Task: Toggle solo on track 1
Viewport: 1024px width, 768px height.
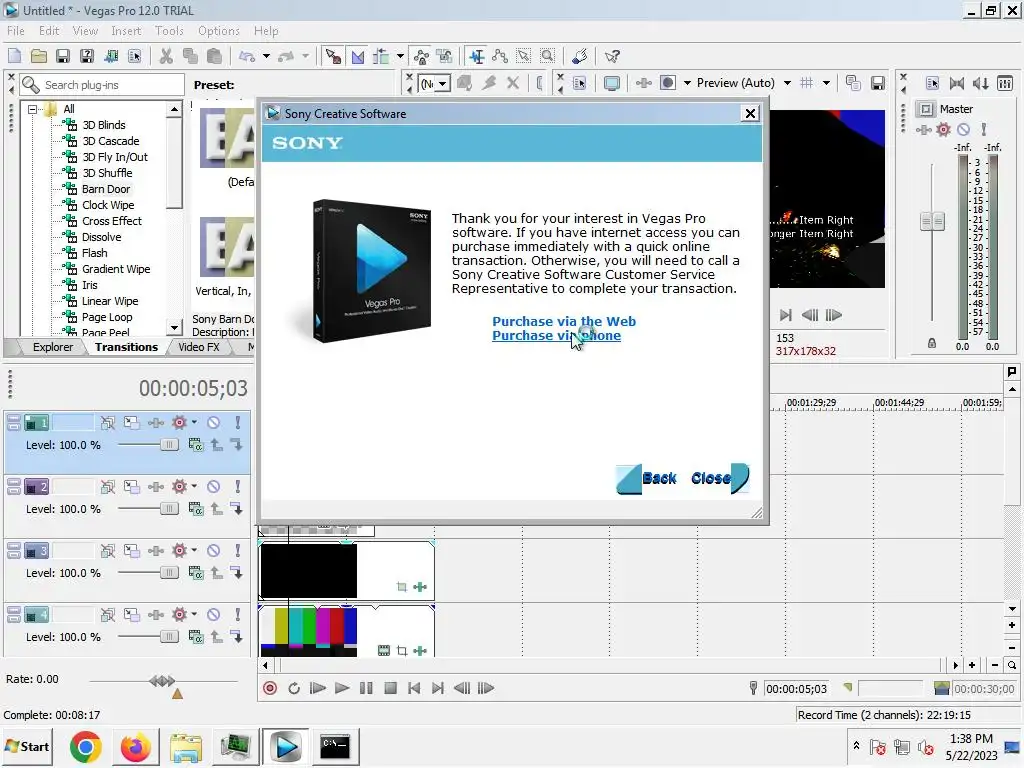Action: pos(238,423)
